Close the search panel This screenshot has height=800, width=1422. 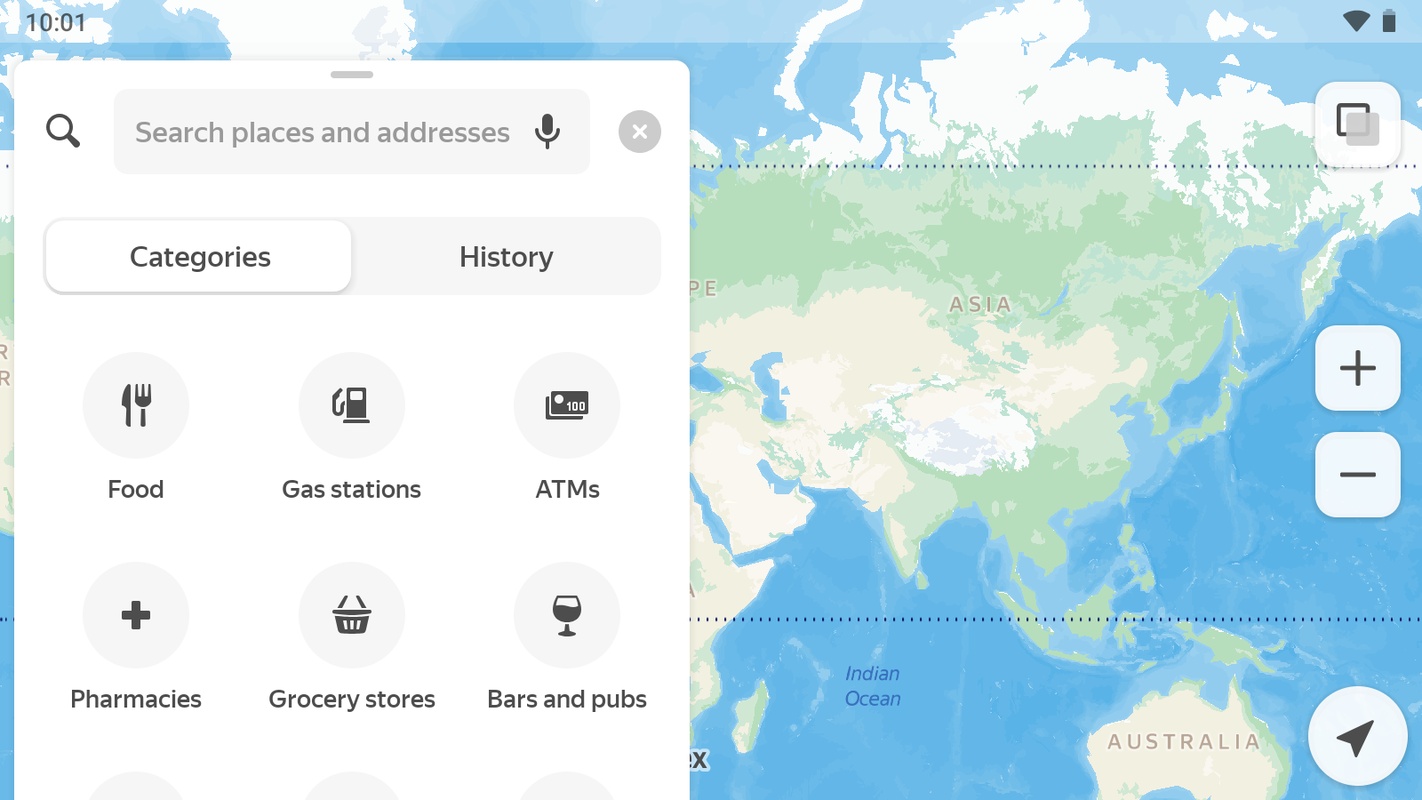tap(639, 132)
